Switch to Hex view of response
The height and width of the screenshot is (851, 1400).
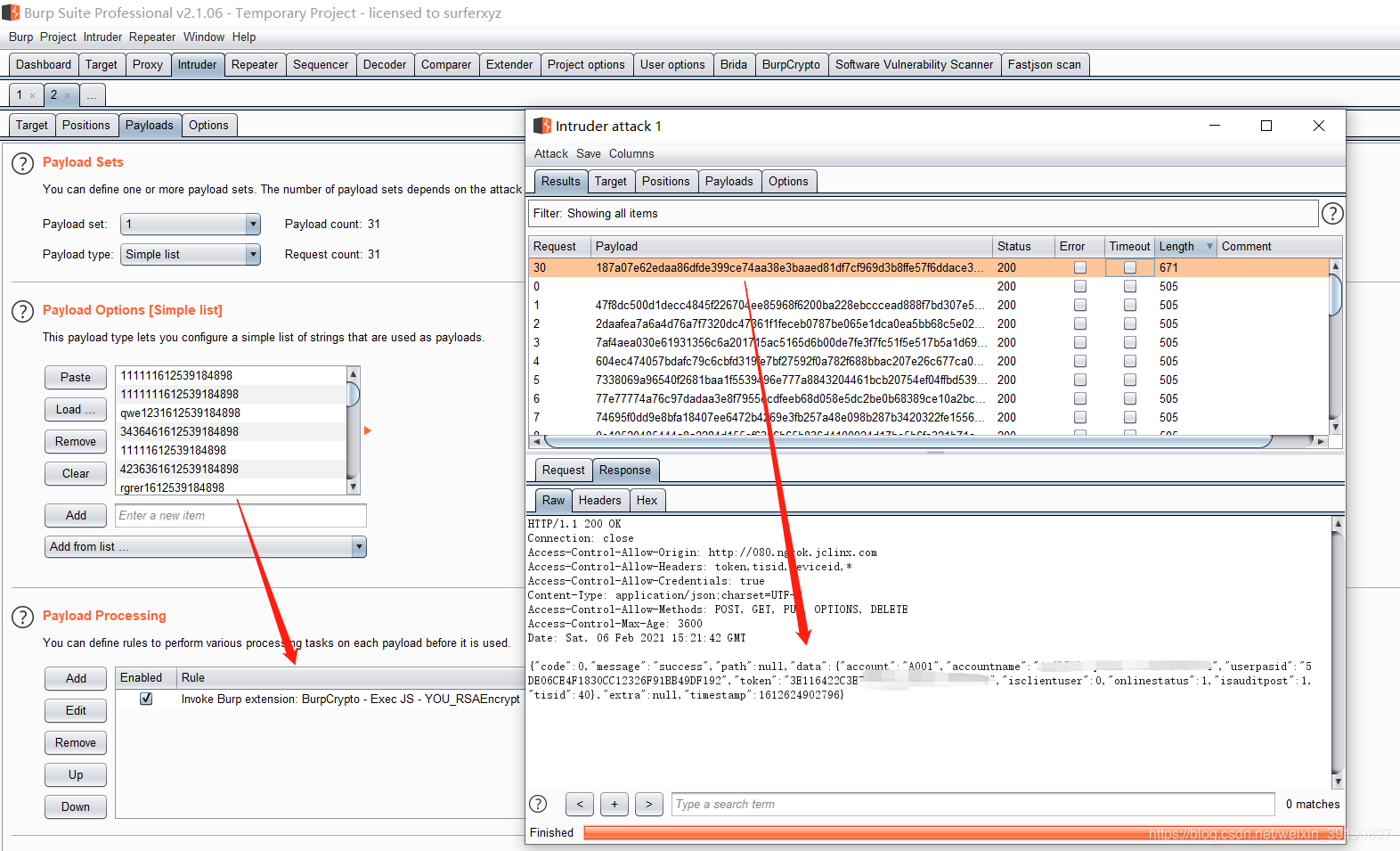[x=647, y=500]
